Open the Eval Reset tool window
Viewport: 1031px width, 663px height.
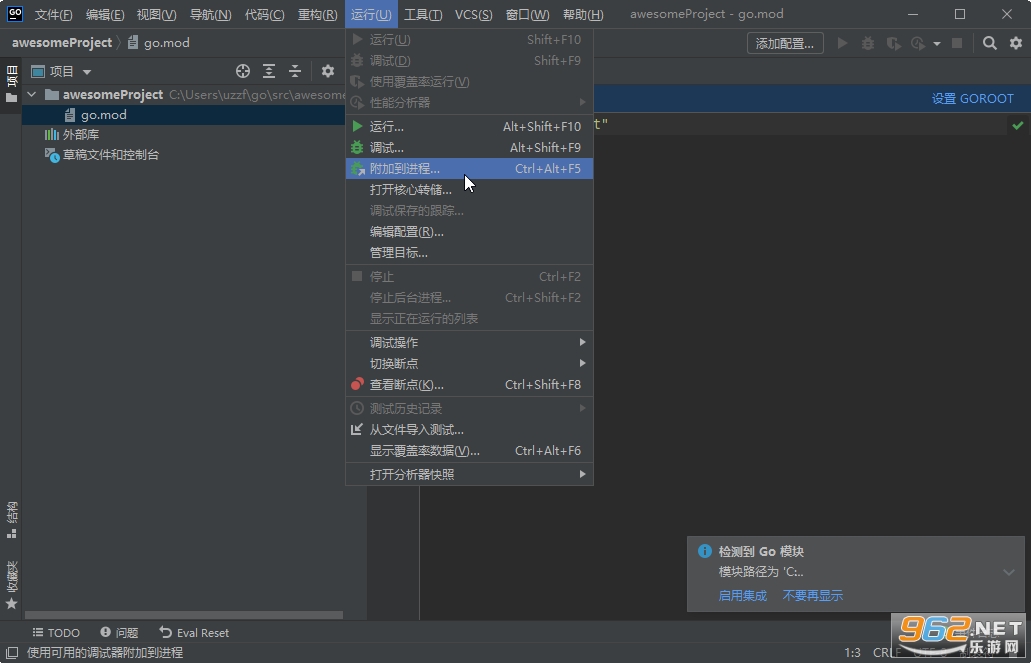tap(194, 633)
